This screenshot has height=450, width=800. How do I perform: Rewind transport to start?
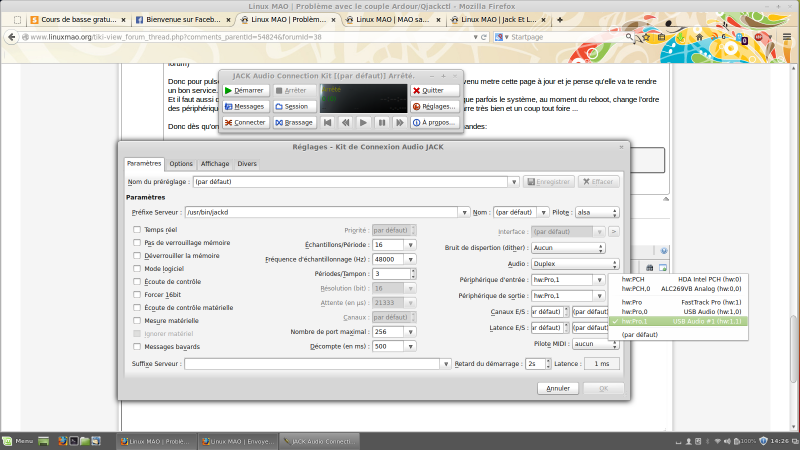point(328,122)
